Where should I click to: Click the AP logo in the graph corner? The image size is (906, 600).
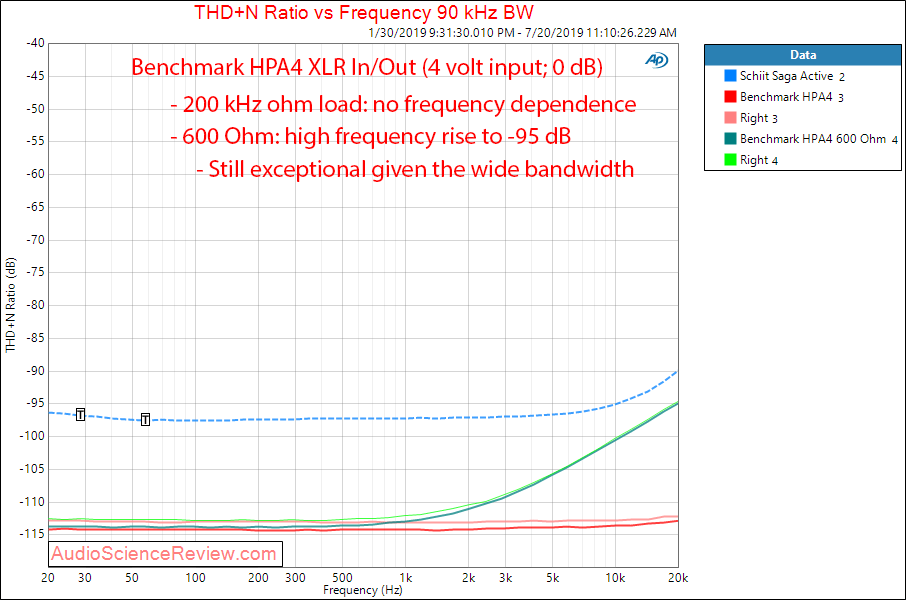tap(656, 60)
